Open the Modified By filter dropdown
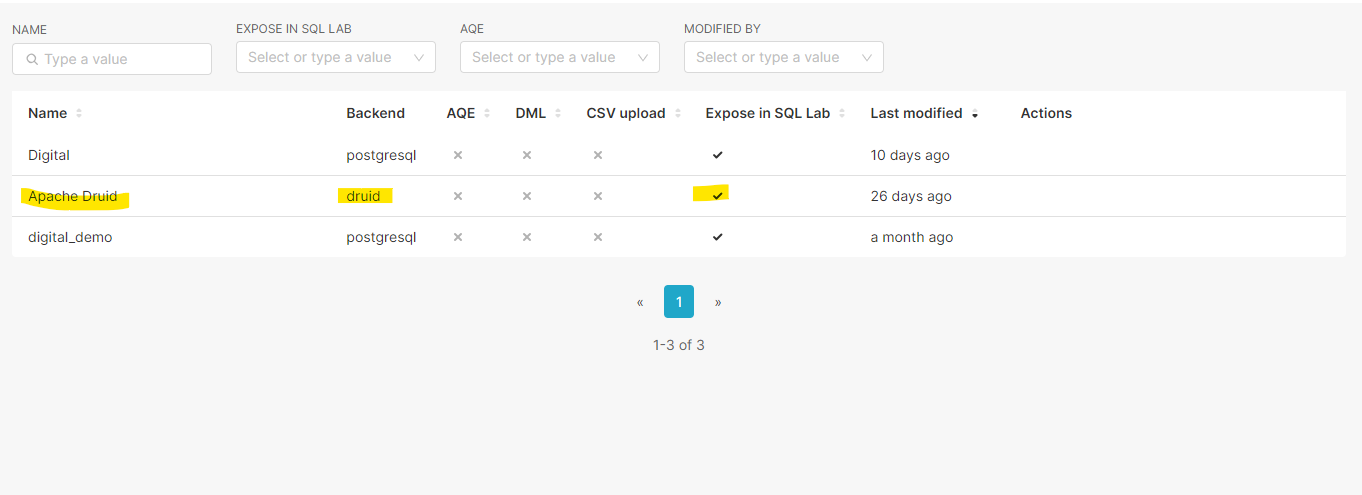The width and height of the screenshot is (1362, 495). pos(783,57)
